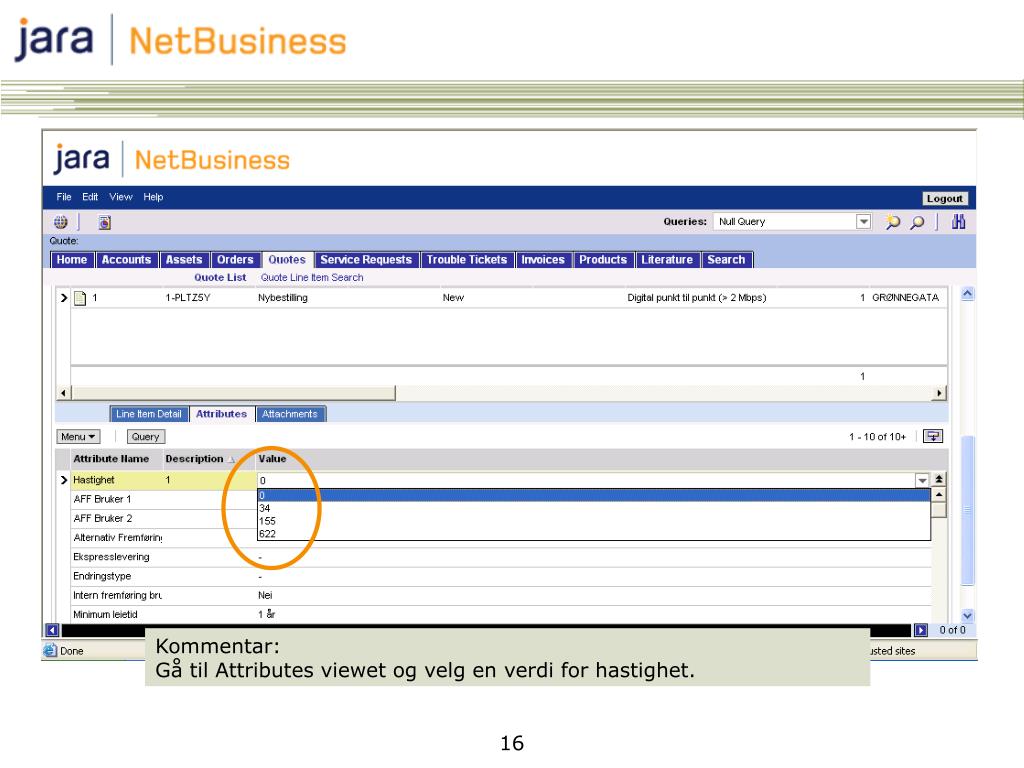
Task: Switch to the Service Requests tab
Action: [x=366, y=260]
